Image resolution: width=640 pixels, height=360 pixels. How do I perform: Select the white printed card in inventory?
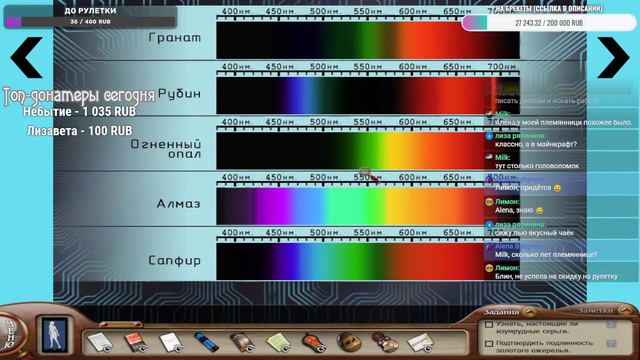(x=420, y=342)
